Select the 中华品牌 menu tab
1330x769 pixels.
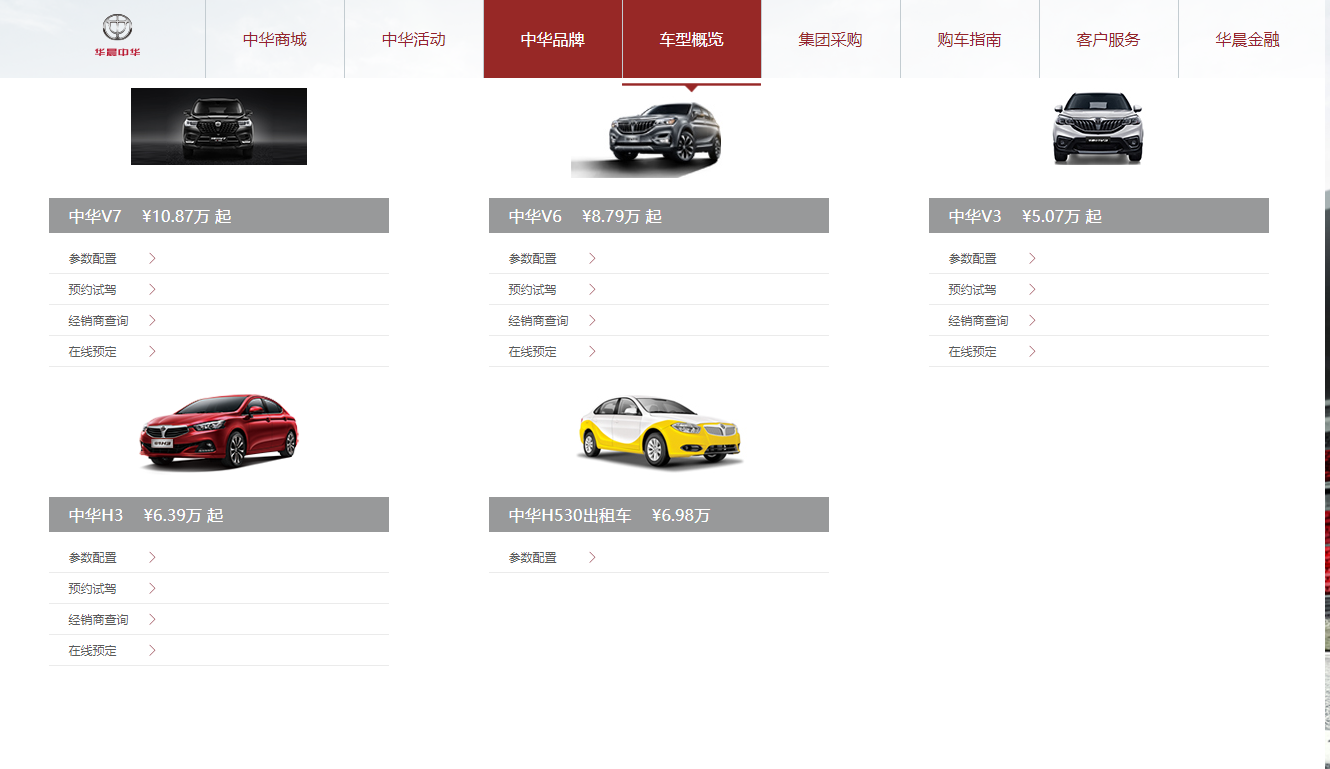pos(553,40)
